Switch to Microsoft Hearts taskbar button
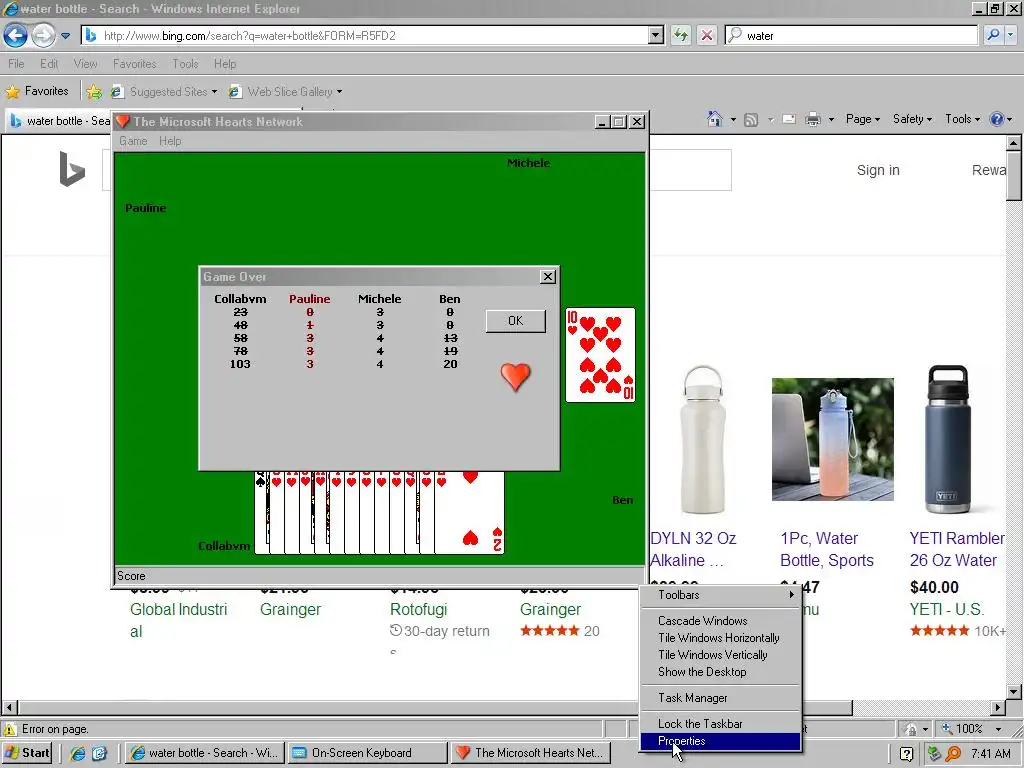 coord(530,753)
